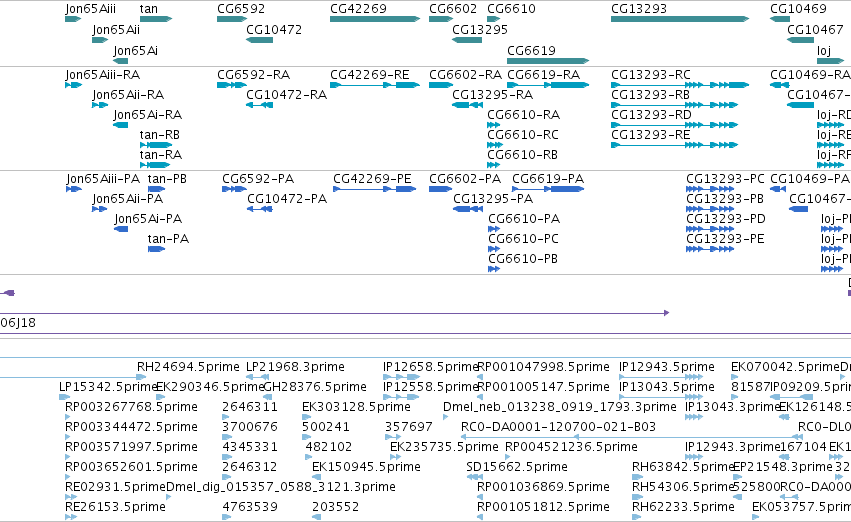Image resolution: width=851 pixels, height=522 pixels.
Task: Select the 3700676 feature label
Action: pos(250,427)
